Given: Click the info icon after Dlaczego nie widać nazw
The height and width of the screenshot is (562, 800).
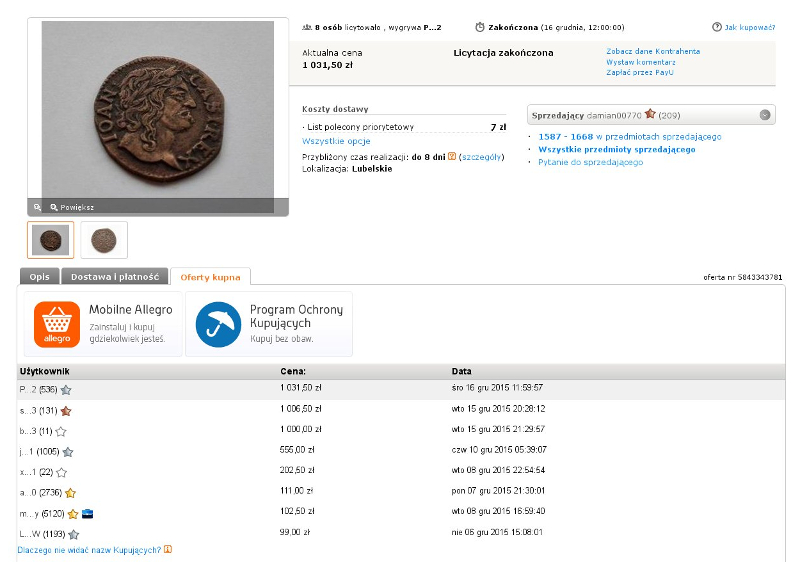Looking at the screenshot, I should 168,549.
